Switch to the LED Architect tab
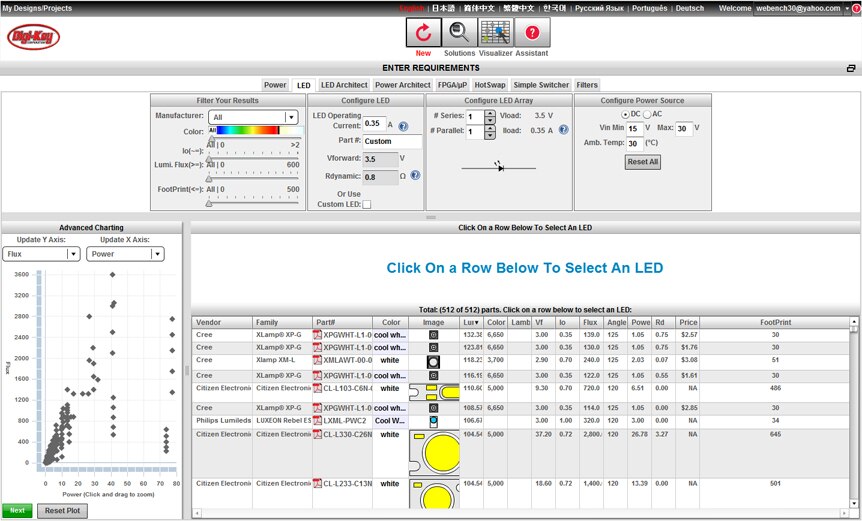862x521 pixels. click(344, 85)
